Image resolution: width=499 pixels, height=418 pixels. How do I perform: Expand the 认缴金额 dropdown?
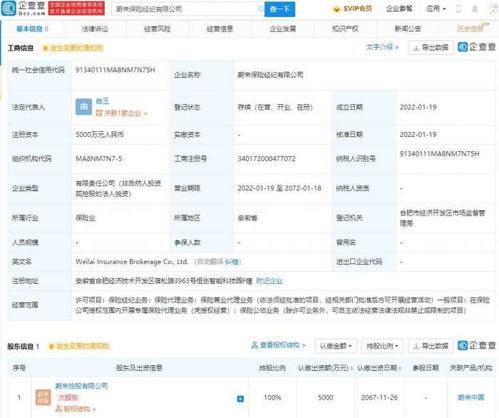click(336, 346)
